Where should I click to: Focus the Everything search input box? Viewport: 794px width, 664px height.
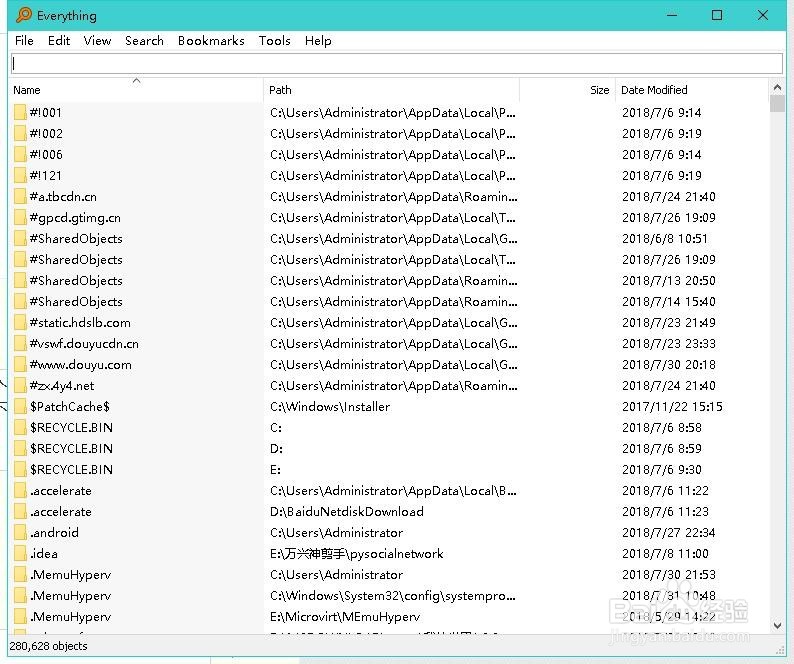(396, 63)
